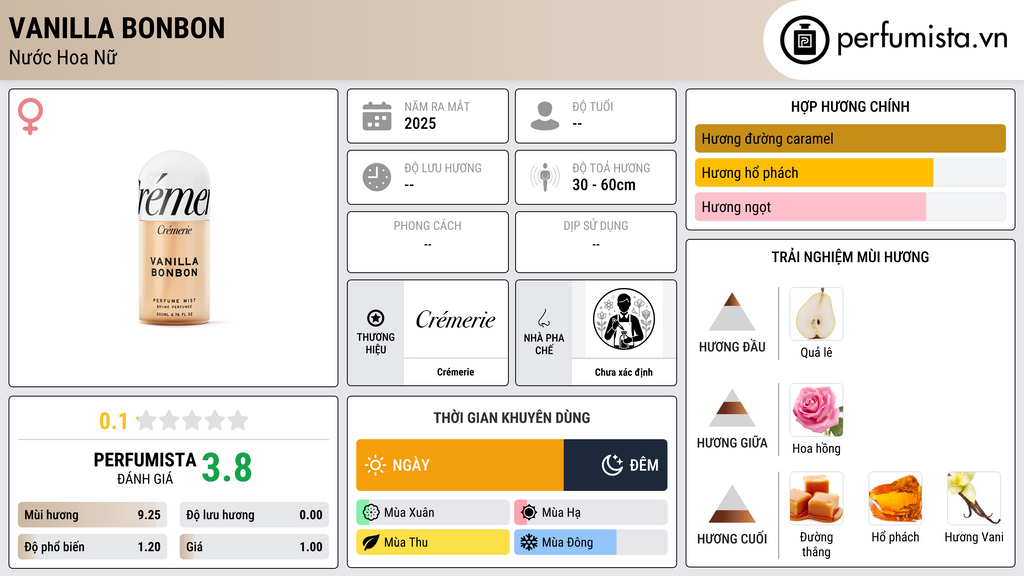
Task: Click the flower icon next to Mùa Xuân
Action: coord(371,512)
